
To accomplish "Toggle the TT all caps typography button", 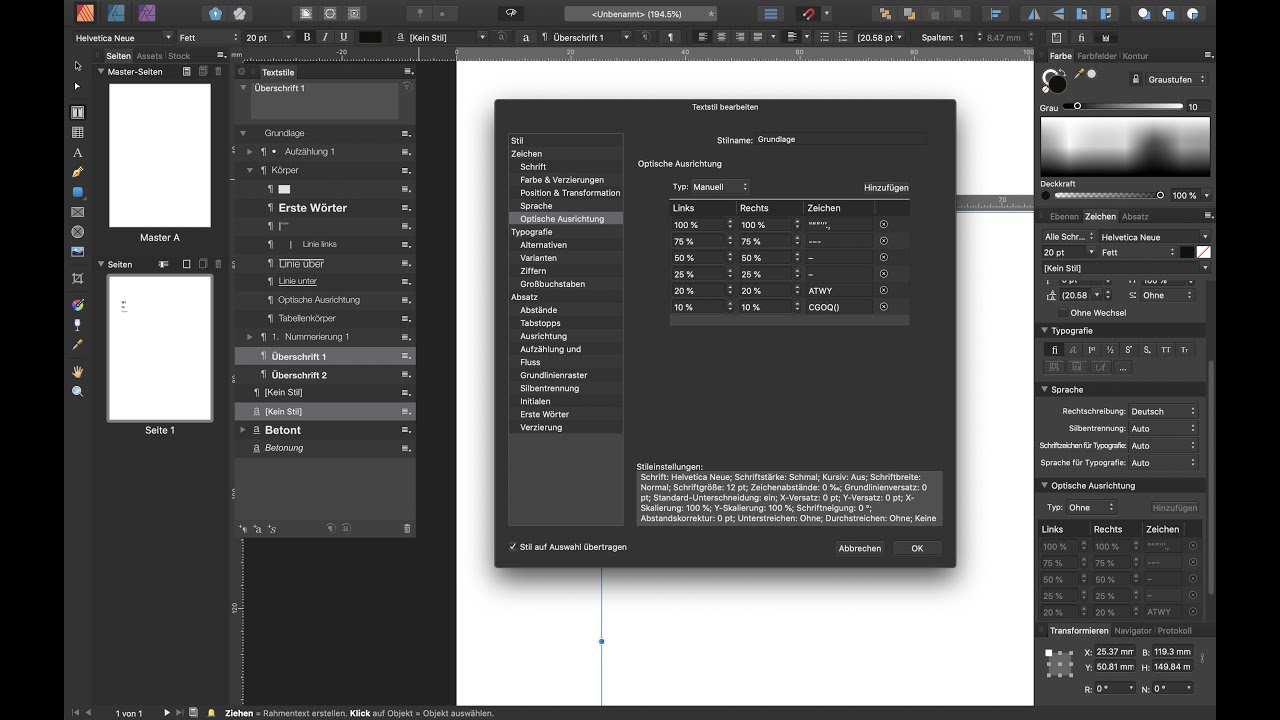I will click(x=1166, y=350).
